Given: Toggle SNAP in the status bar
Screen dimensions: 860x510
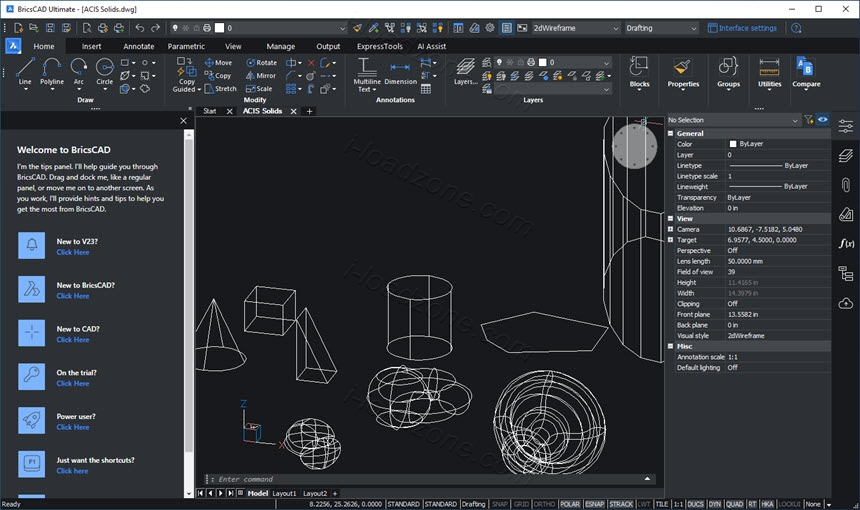Looking at the screenshot, I should click(x=500, y=504).
